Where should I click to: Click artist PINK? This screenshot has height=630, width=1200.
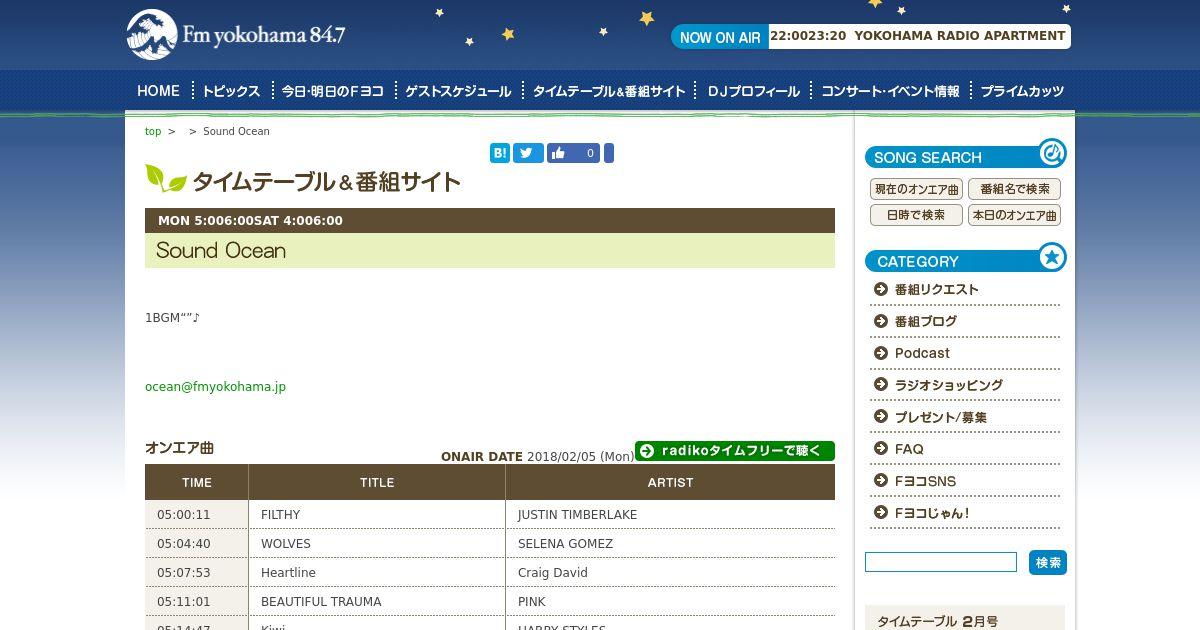coord(532,602)
